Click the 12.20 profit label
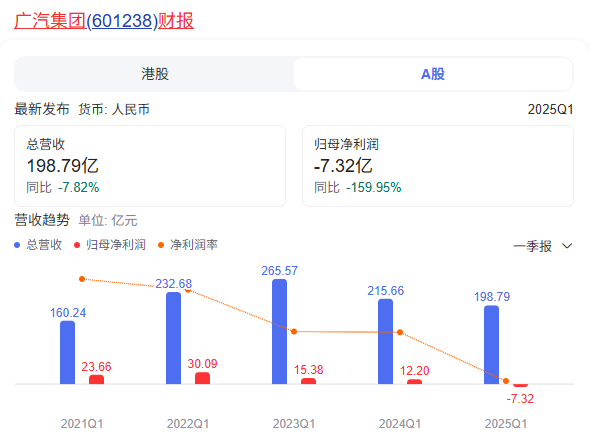The height and width of the screenshot is (437, 590). [x=415, y=371]
